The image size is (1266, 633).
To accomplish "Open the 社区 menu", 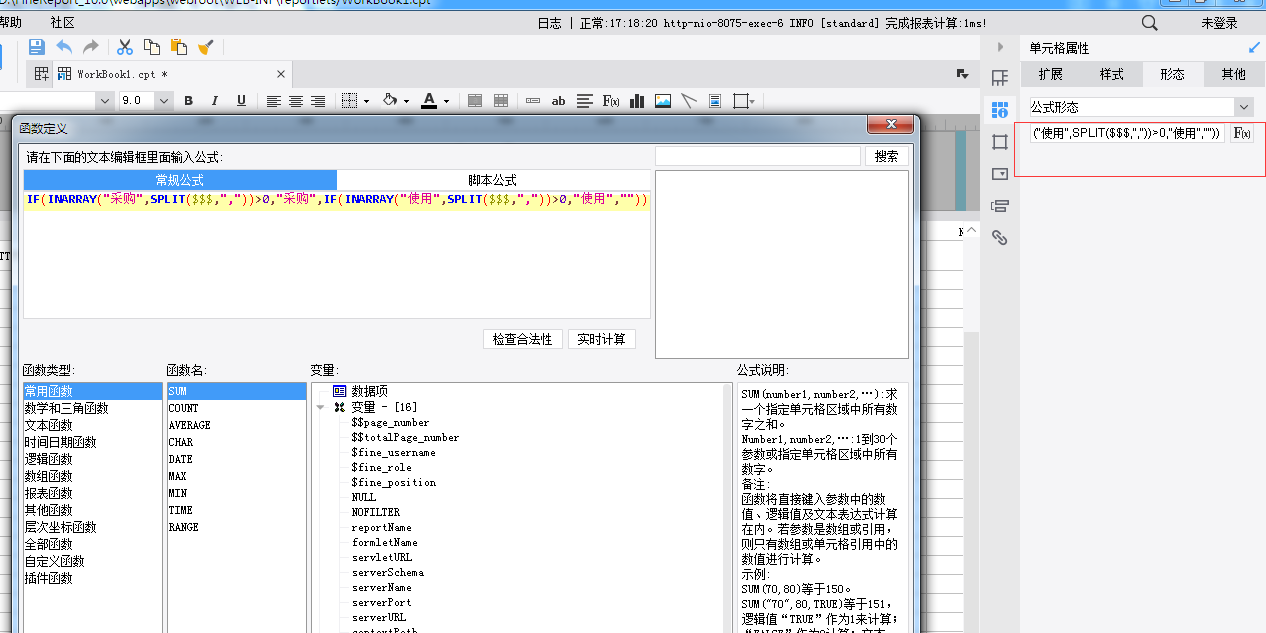I will [x=62, y=22].
